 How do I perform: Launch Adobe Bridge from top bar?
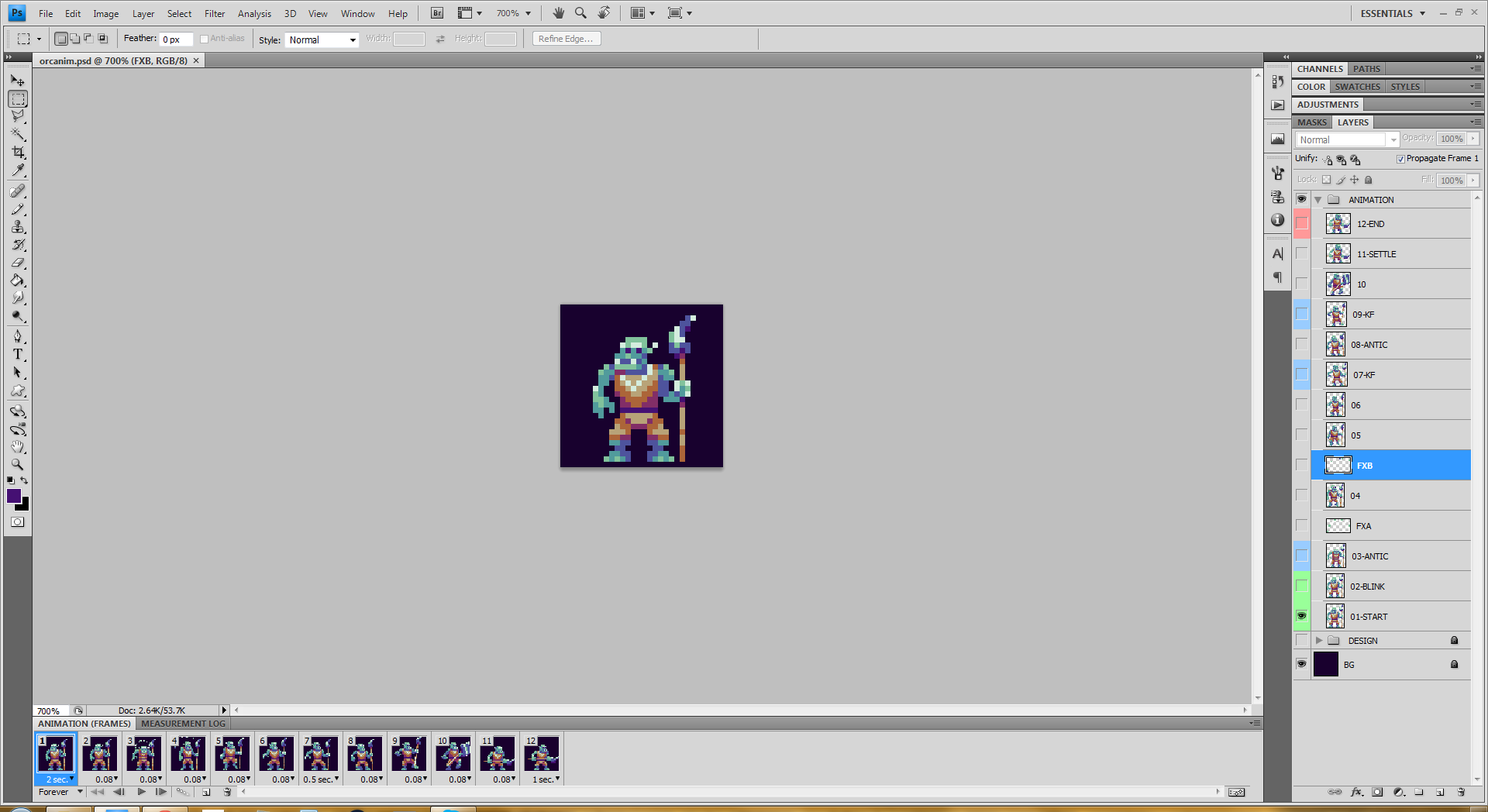(437, 13)
